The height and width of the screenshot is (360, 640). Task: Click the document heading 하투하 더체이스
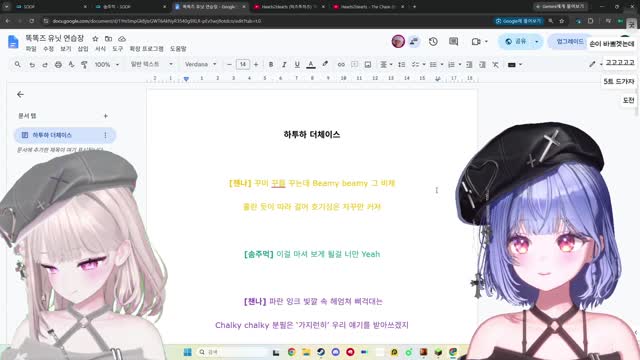[x=312, y=134]
